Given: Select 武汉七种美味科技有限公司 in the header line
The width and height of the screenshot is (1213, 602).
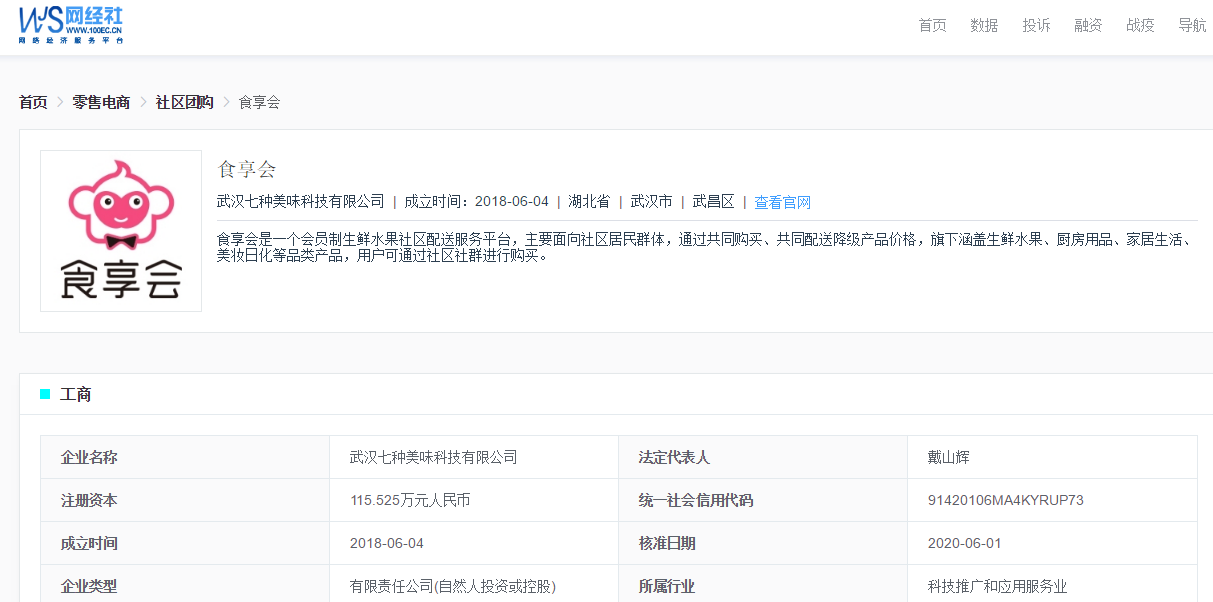Looking at the screenshot, I should (x=300, y=201).
